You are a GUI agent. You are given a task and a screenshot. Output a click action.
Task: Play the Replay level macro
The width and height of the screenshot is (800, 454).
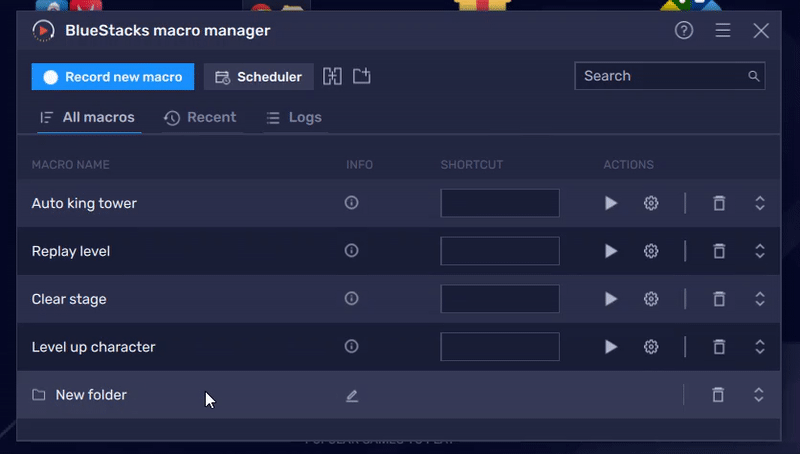611,251
